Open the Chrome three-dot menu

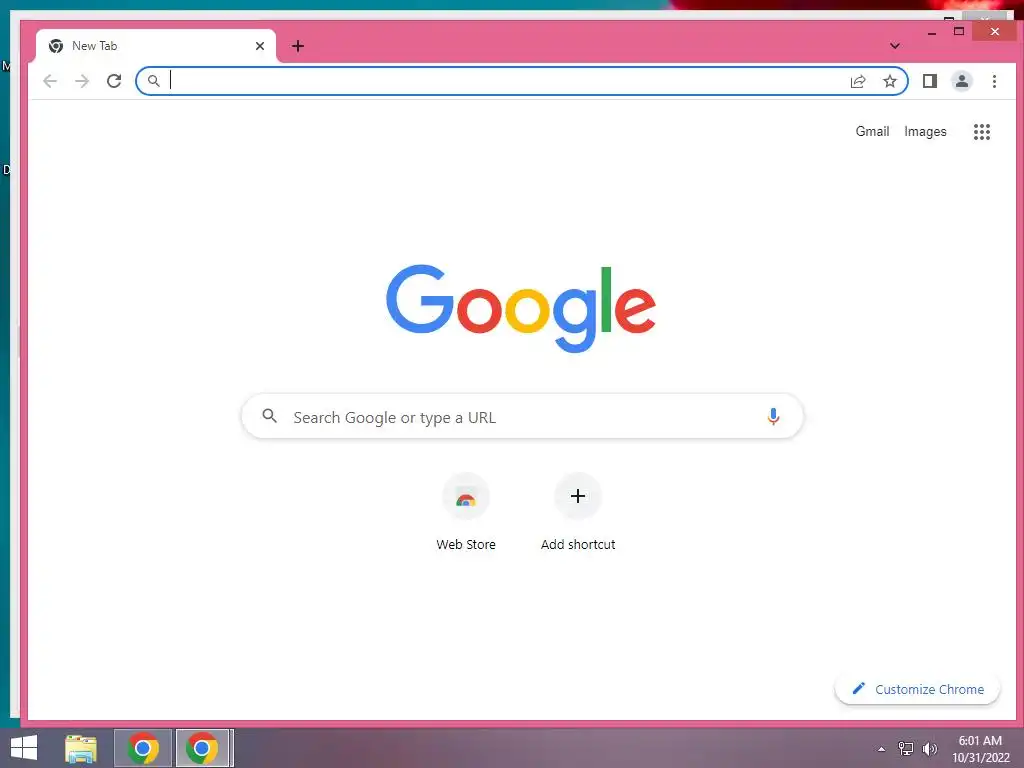coord(994,81)
